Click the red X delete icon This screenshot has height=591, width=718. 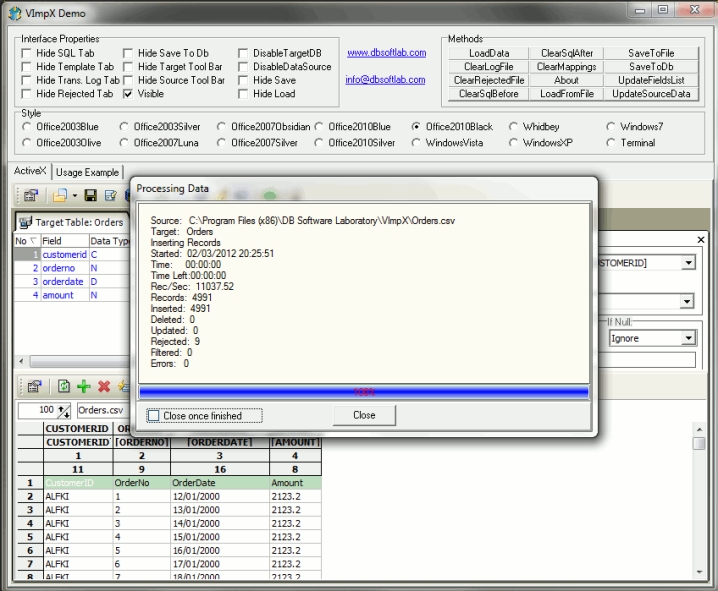pyautogui.click(x=104, y=386)
